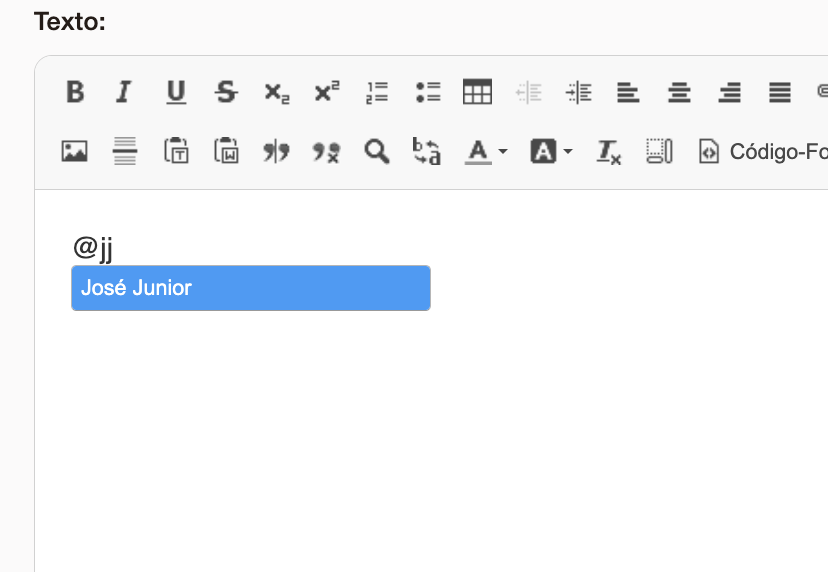The height and width of the screenshot is (572, 828).
Task: Toggle underline formatting
Action: click(x=176, y=93)
